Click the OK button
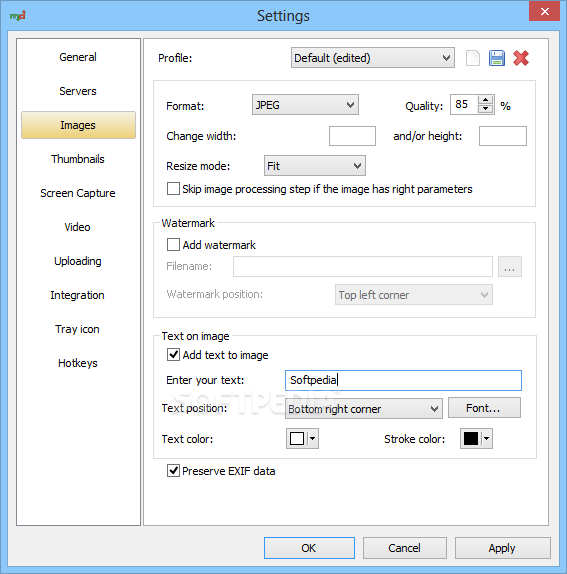 click(x=309, y=548)
